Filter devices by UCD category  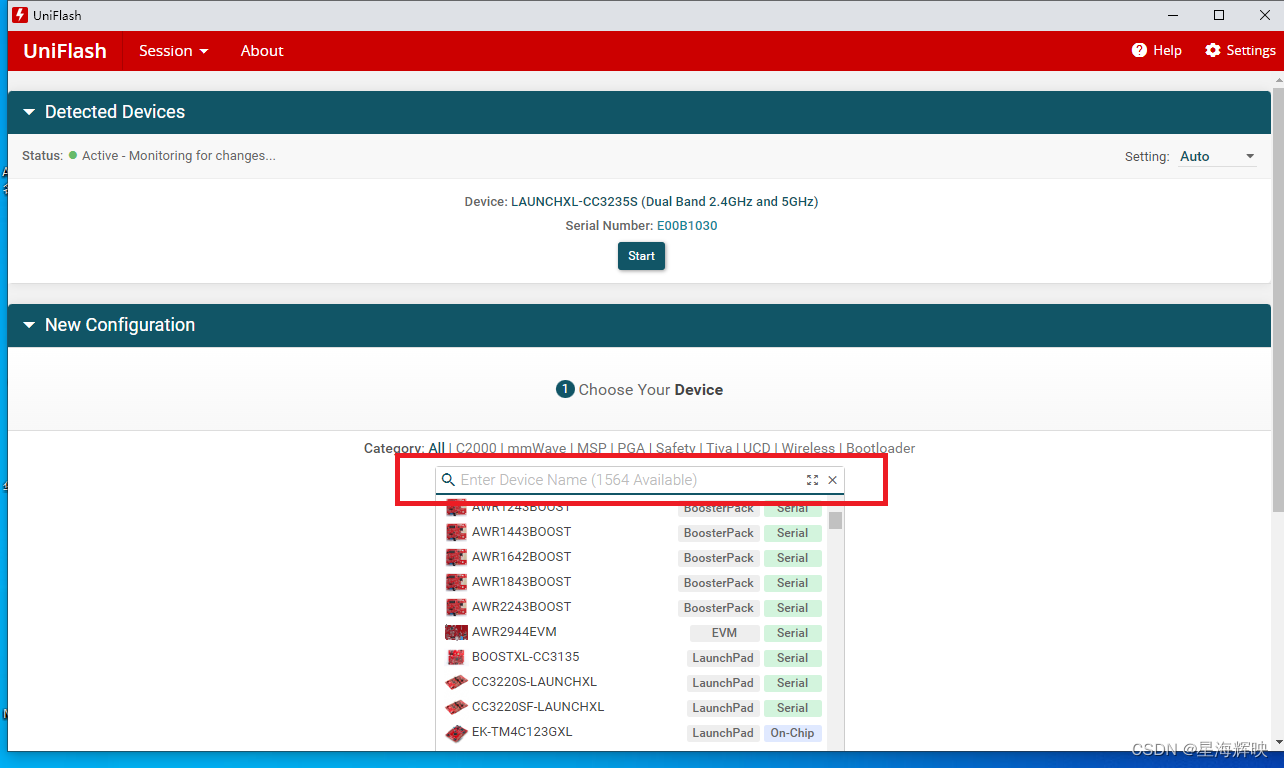click(x=757, y=449)
